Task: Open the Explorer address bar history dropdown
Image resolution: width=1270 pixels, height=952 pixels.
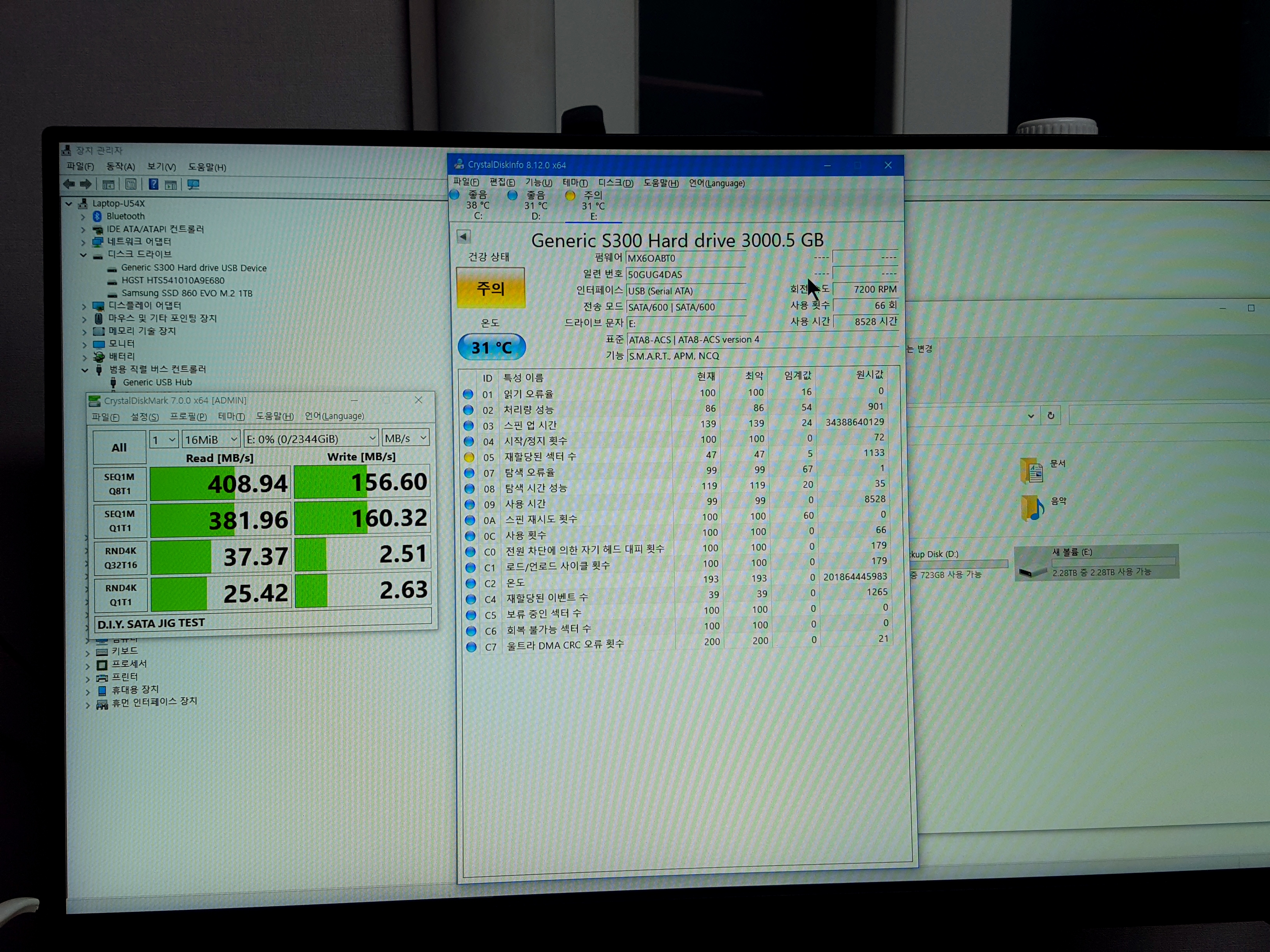Action: coord(1031,415)
